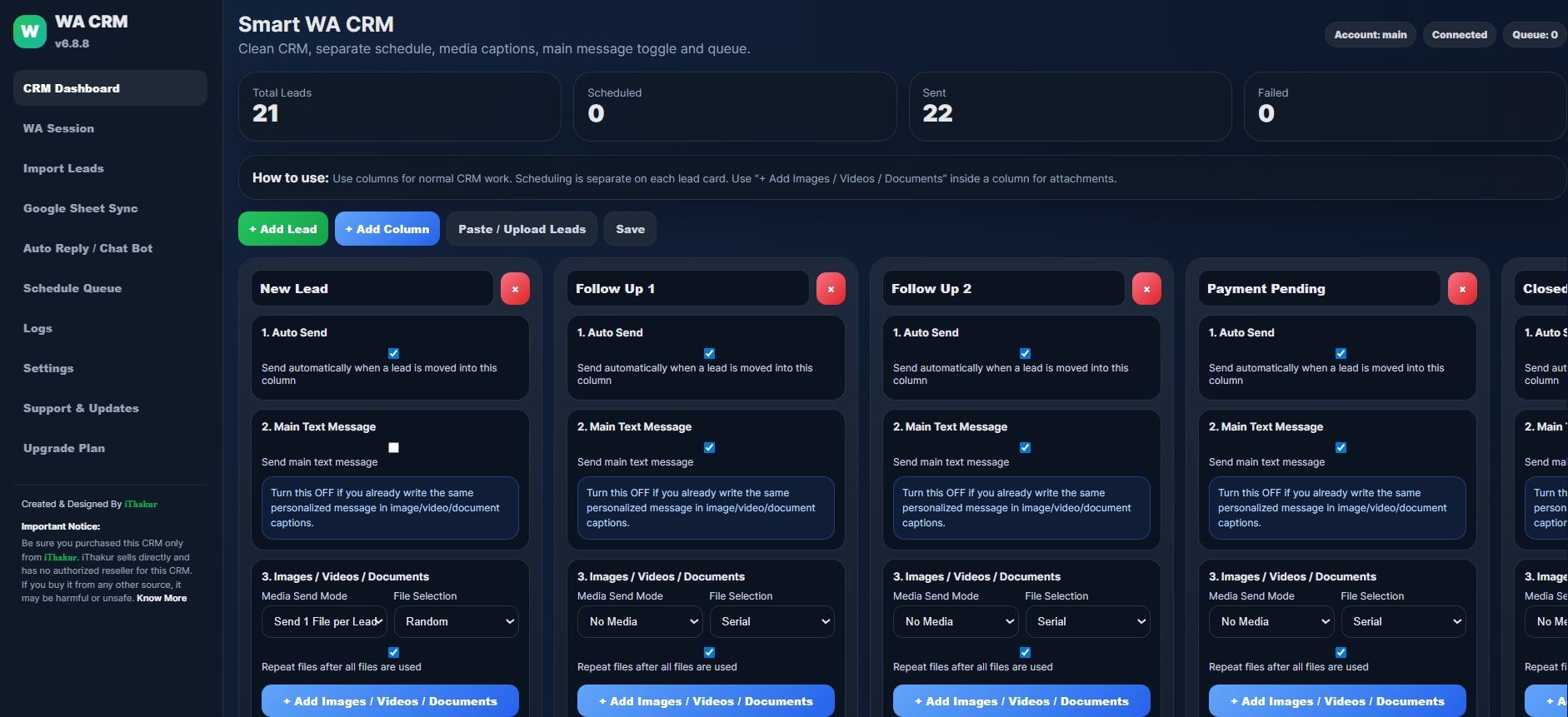Image resolution: width=1568 pixels, height=717 pixels.
Task: Delete the Follow Up 1 column
Action: [831, 289]
